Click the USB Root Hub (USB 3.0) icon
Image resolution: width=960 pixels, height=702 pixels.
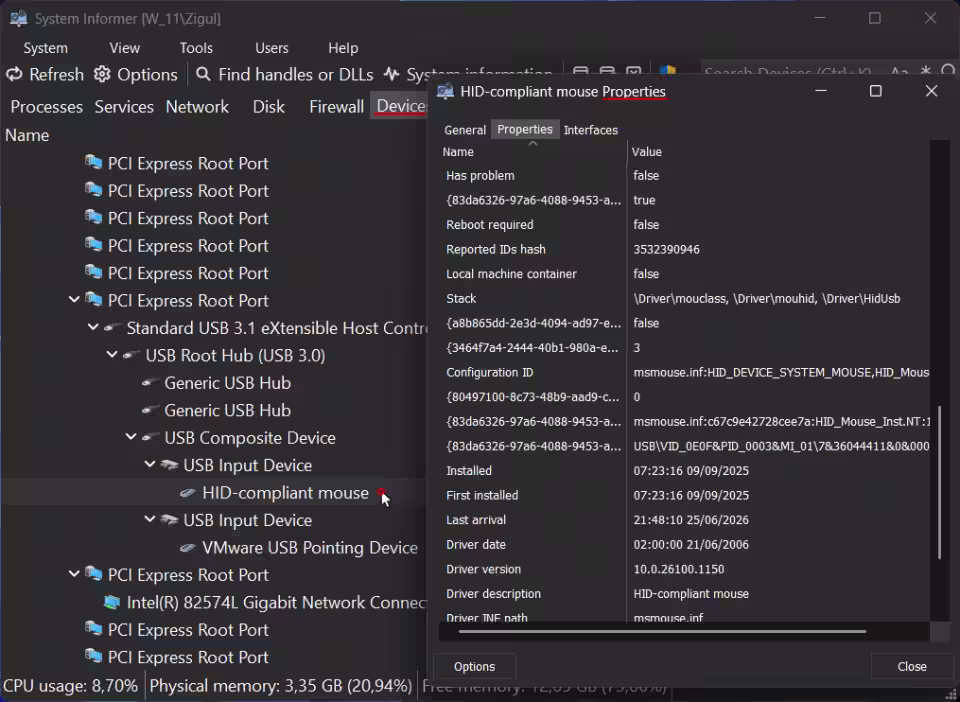130,356
